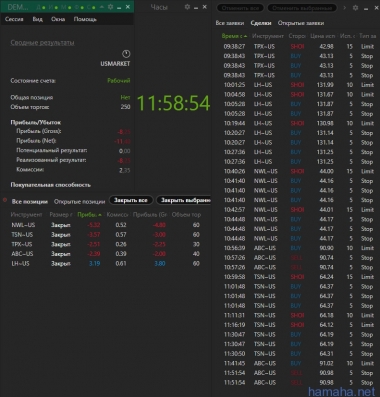Image resolution: width=380 pixels, height=397 pixels.
Task: Click the 250 trading volume value
Action: click(125, 107)
